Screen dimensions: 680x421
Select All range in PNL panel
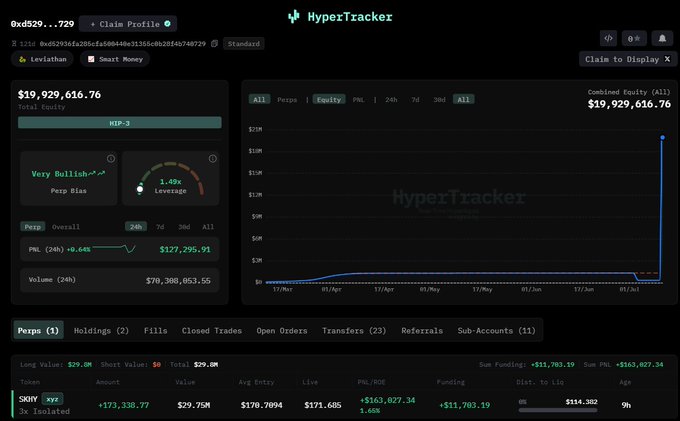point(208,227)
